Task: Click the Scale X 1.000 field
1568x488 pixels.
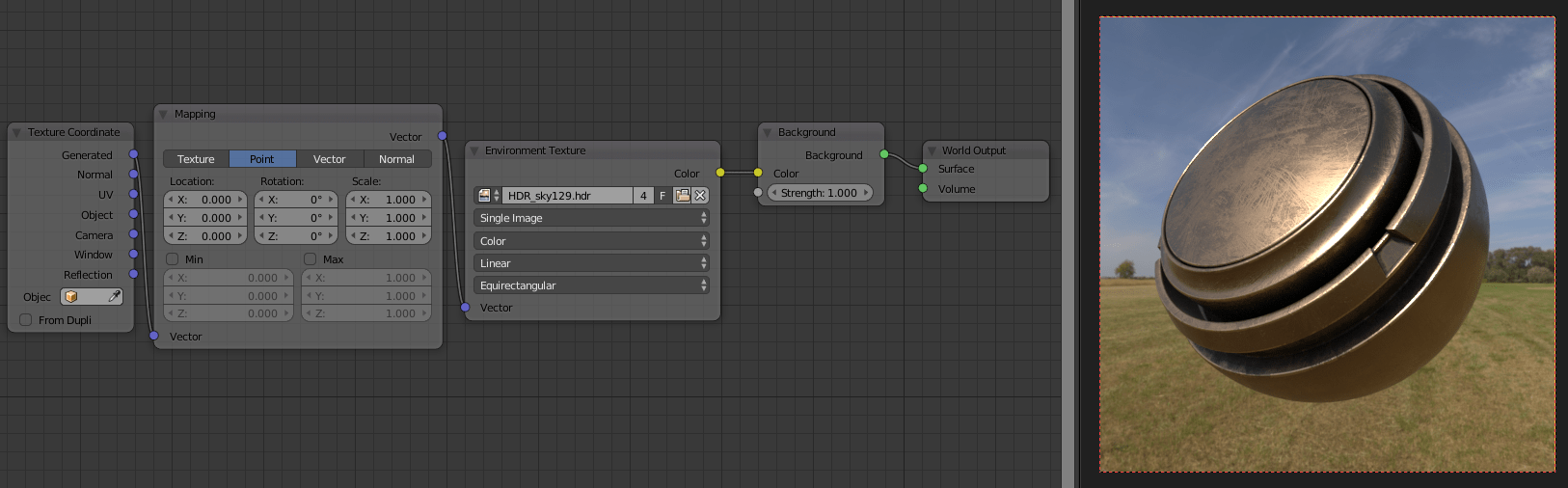Action: point(389,200)
